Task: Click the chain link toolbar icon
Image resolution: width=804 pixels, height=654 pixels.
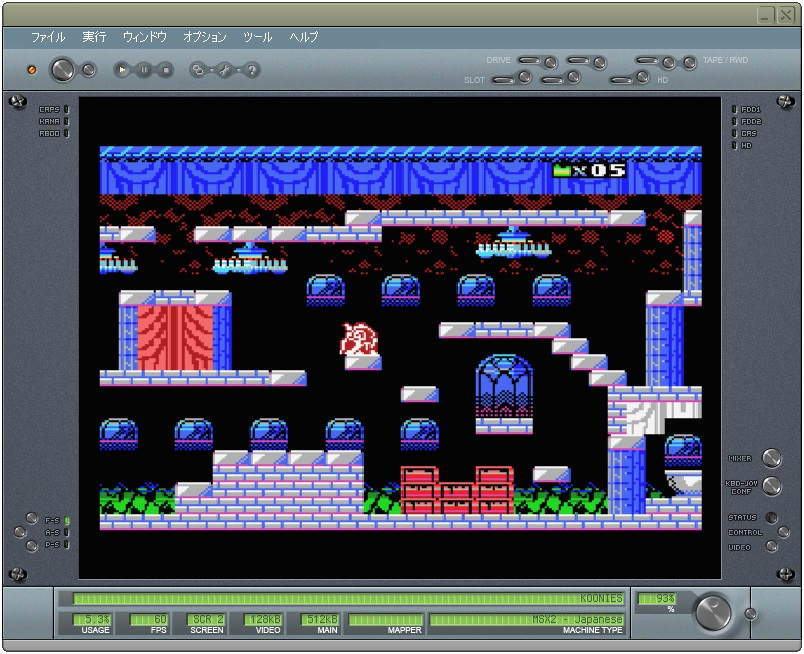Action: pos(198,69)
